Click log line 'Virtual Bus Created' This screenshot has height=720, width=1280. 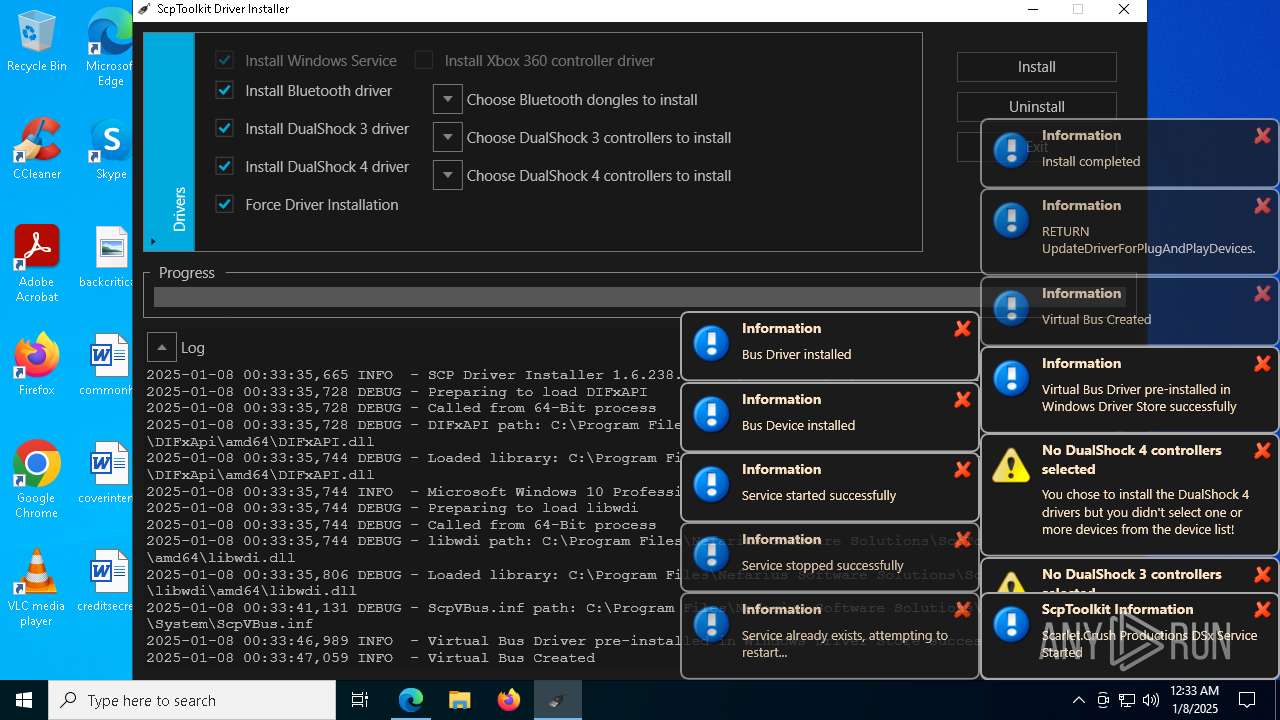click(371, 658)
